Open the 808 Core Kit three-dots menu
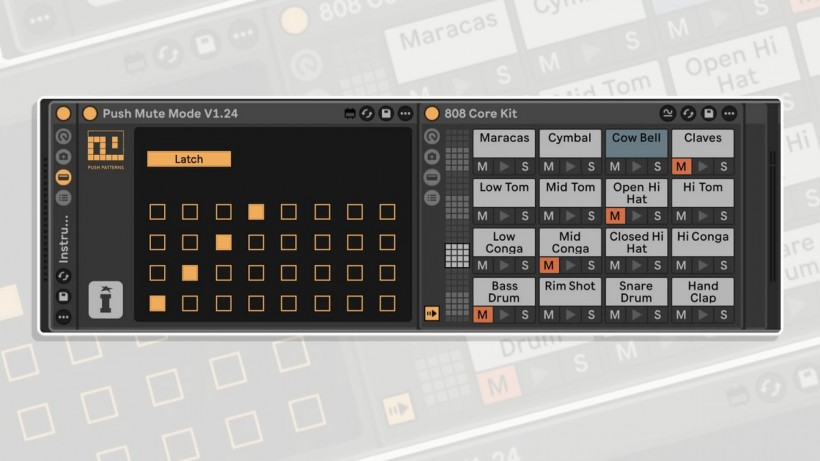Image resolution: width=820 pixels, height=461 pixels. [x=729, y=113]
